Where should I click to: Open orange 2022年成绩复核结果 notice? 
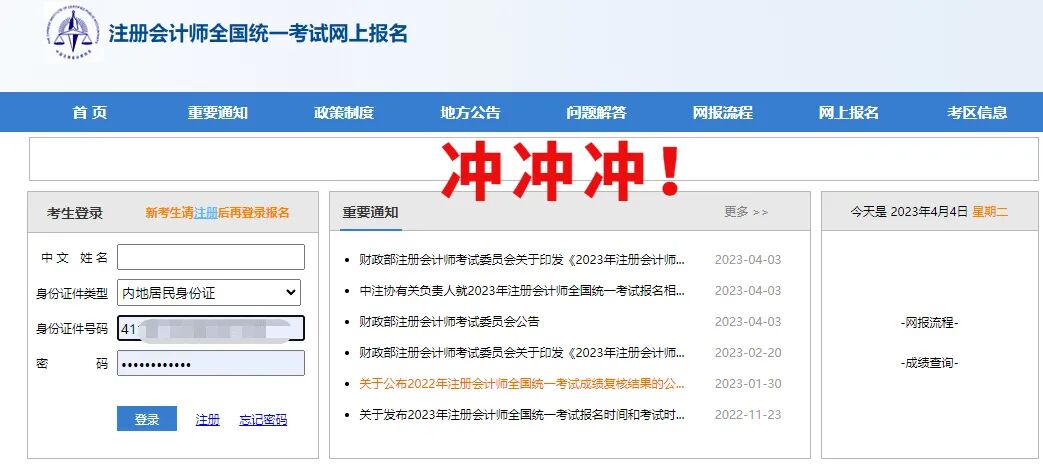click(522, 384)
